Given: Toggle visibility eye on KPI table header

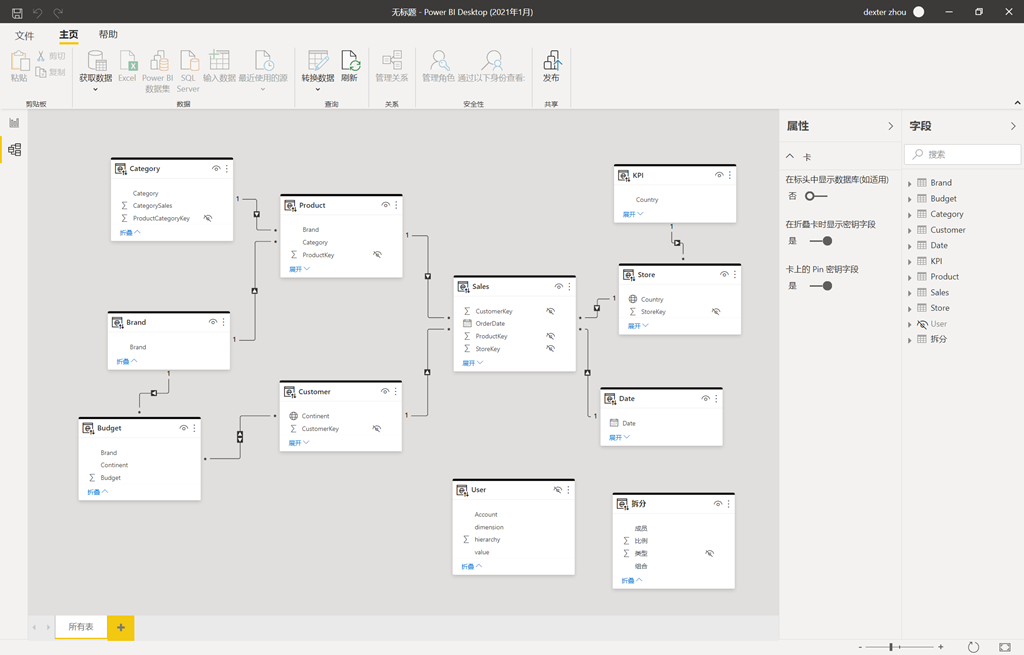Looking at the screenshot, I should [718, 175].
